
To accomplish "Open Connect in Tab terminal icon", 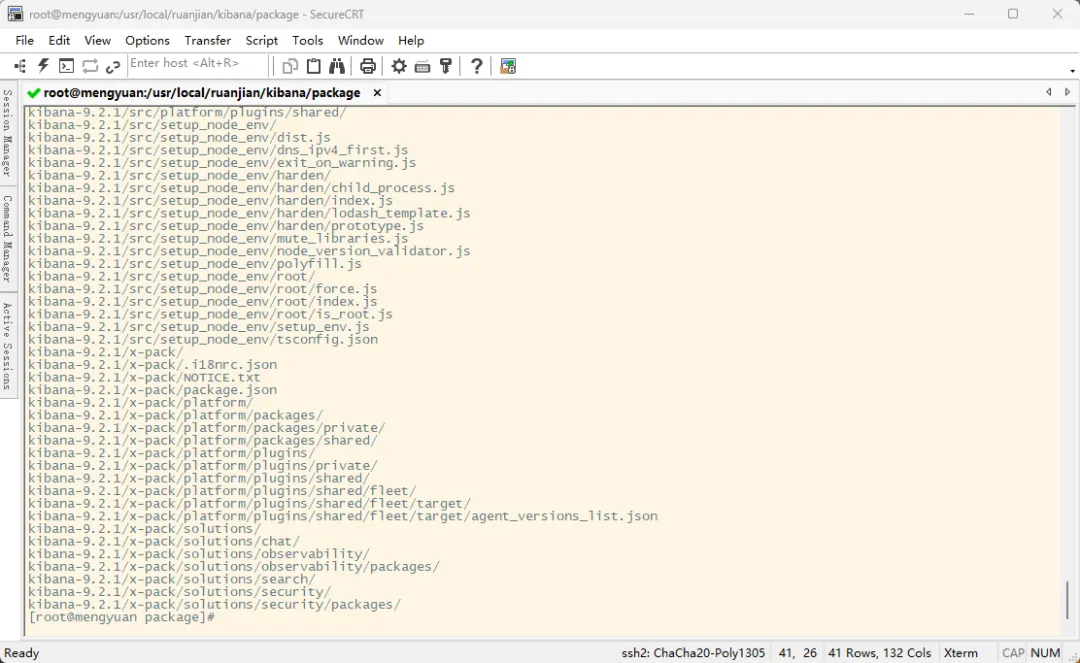I will click(x=66, y=66).
